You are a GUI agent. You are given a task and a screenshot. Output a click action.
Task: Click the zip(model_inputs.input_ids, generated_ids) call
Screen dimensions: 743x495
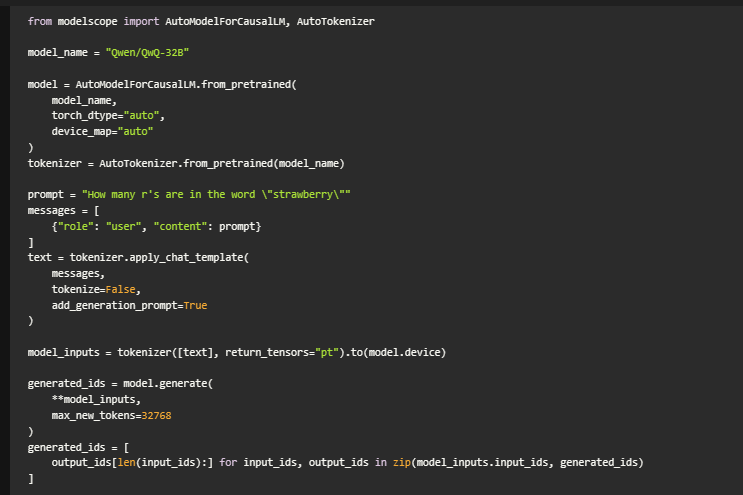tap(518, 463)
